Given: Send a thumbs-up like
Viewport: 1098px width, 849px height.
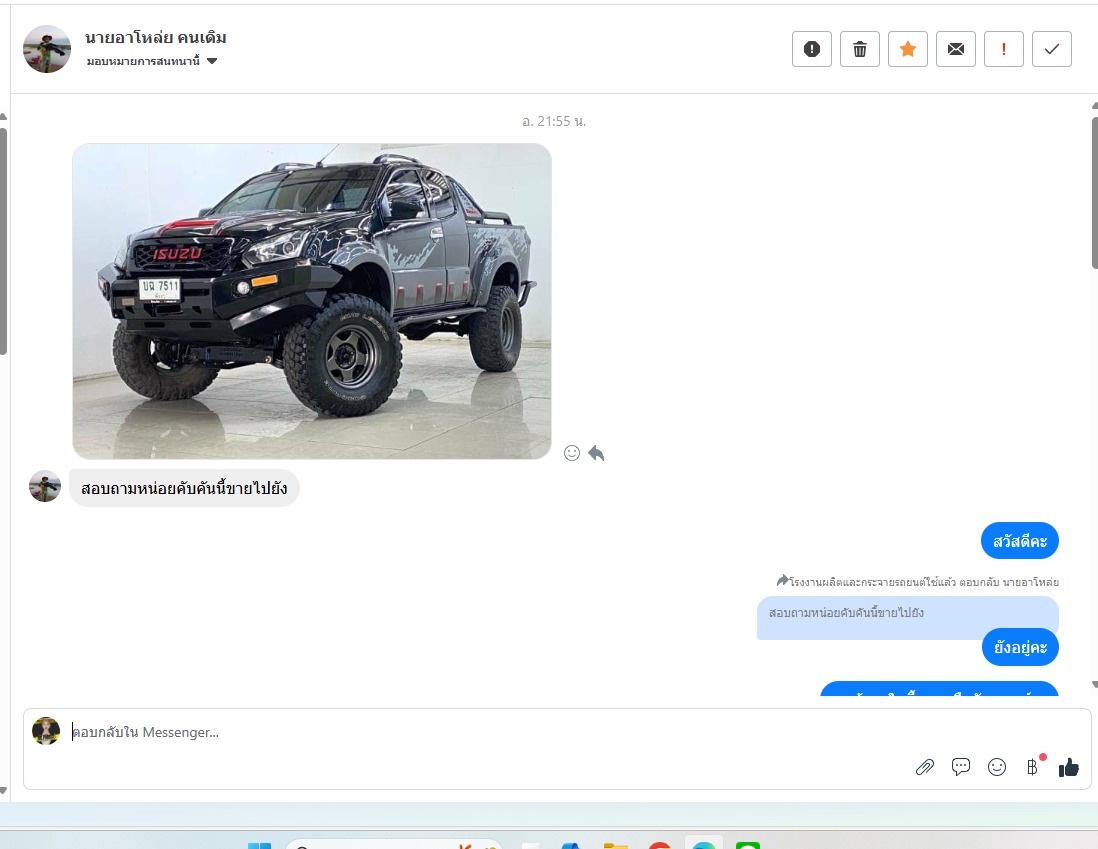Looking at the screenshot, I should (x=1069, y=767).
